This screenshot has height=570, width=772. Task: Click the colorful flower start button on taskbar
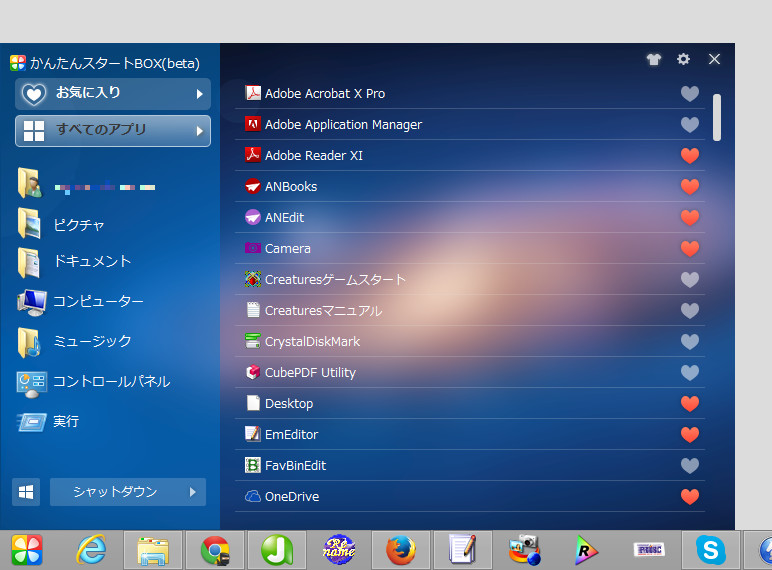point(27,550)
